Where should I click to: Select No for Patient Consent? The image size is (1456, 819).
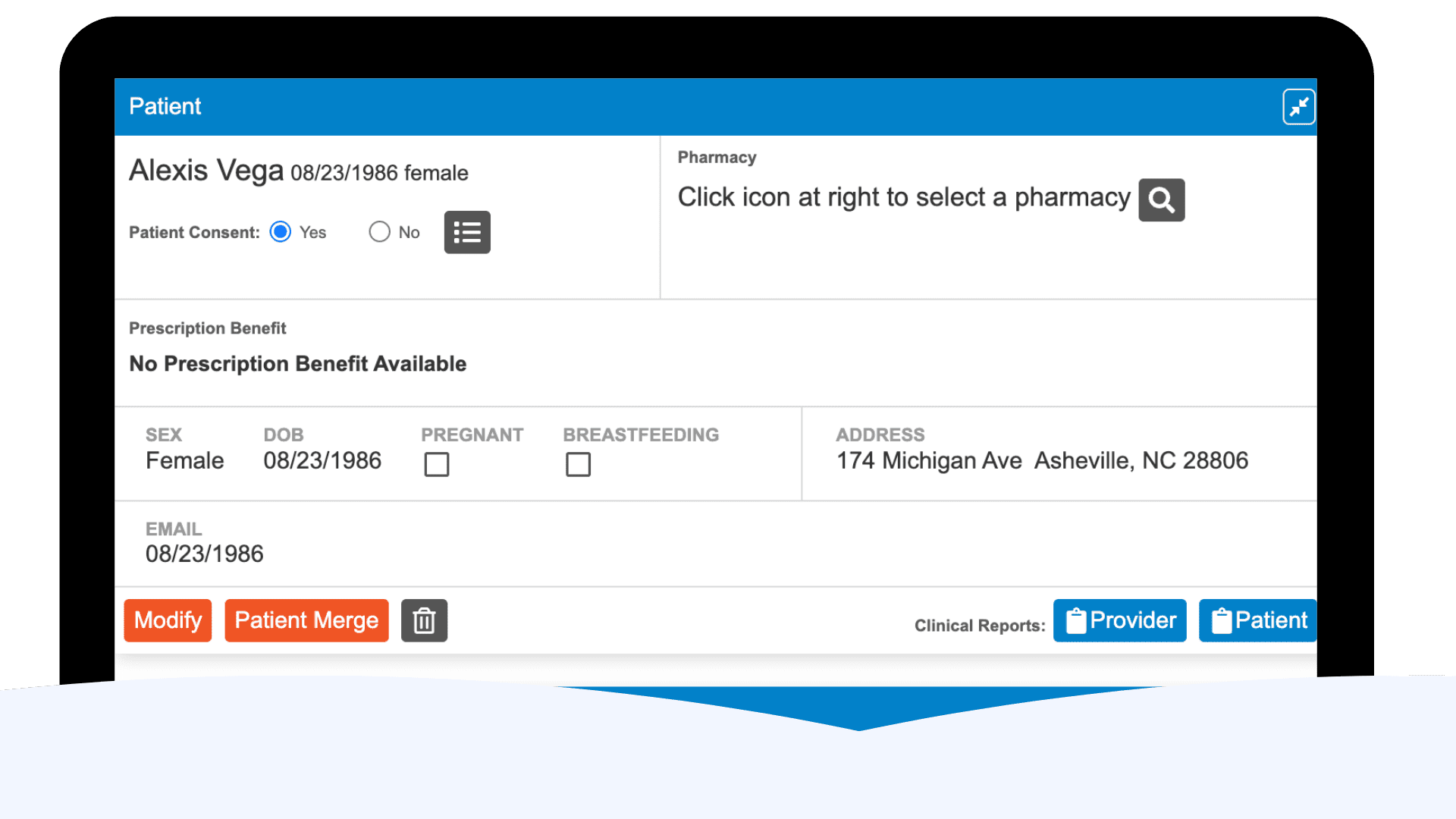click(x=379, y=232)
